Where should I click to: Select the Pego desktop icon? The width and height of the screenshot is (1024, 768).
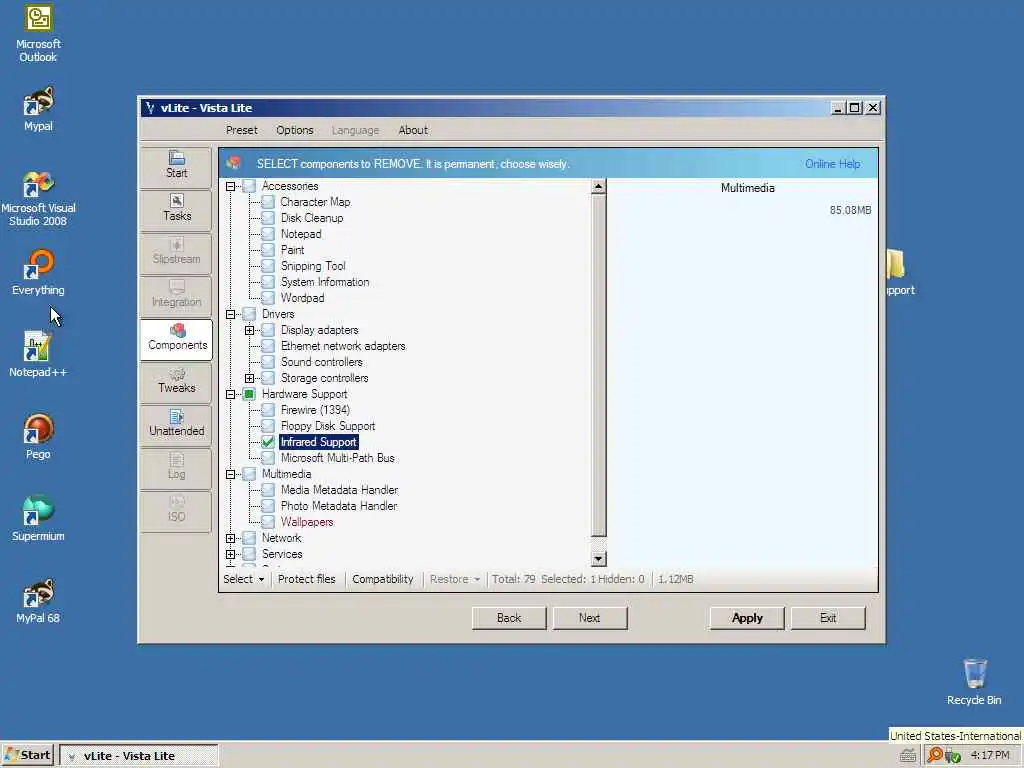(38, 437)
